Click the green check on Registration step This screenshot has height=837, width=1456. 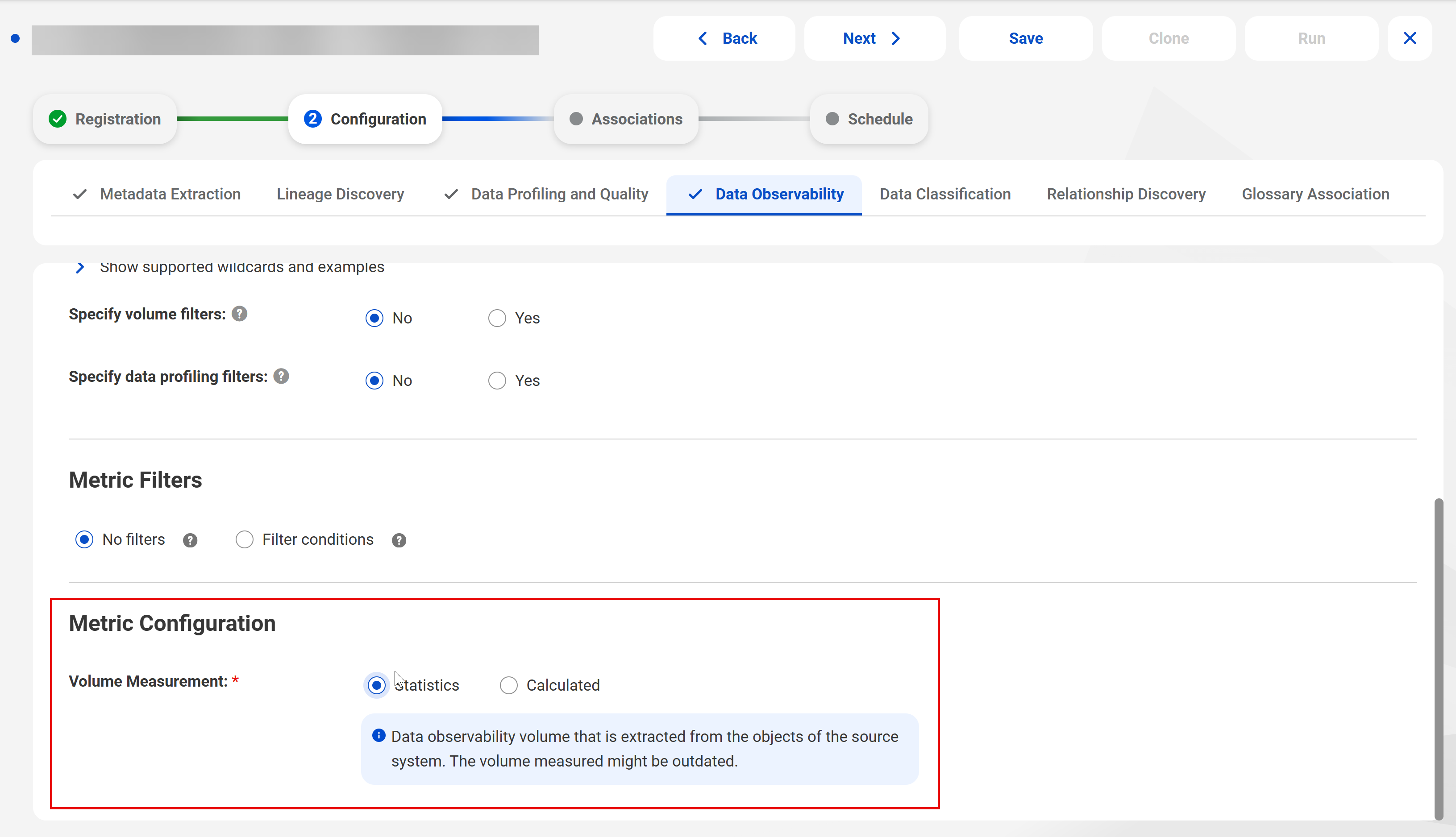click(58, 119)
